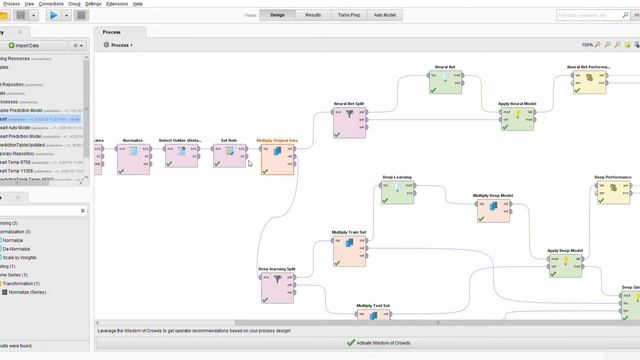Select the Multiply Train Set operator
The width and height of the screenshot is (640, 360).
(349, 251)
